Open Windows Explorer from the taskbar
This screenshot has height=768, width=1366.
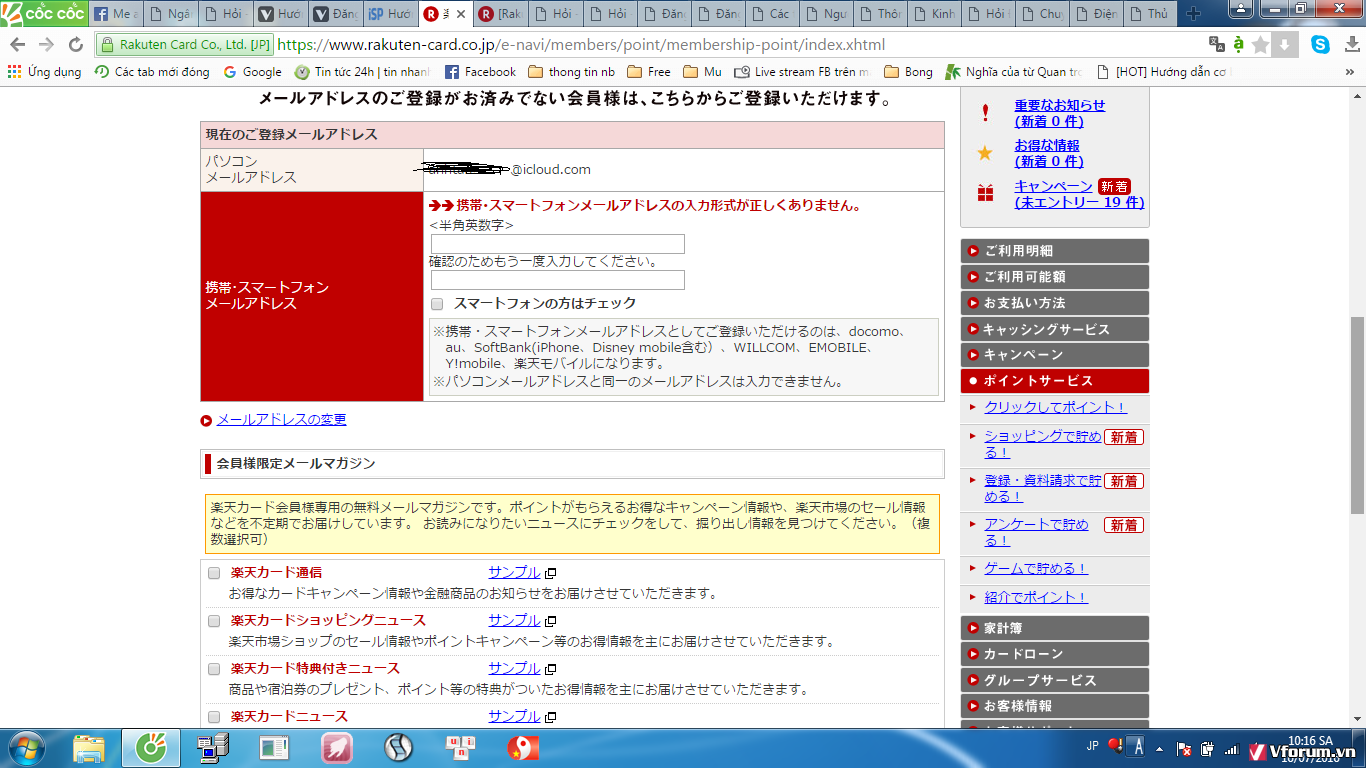tap(90, 748)
